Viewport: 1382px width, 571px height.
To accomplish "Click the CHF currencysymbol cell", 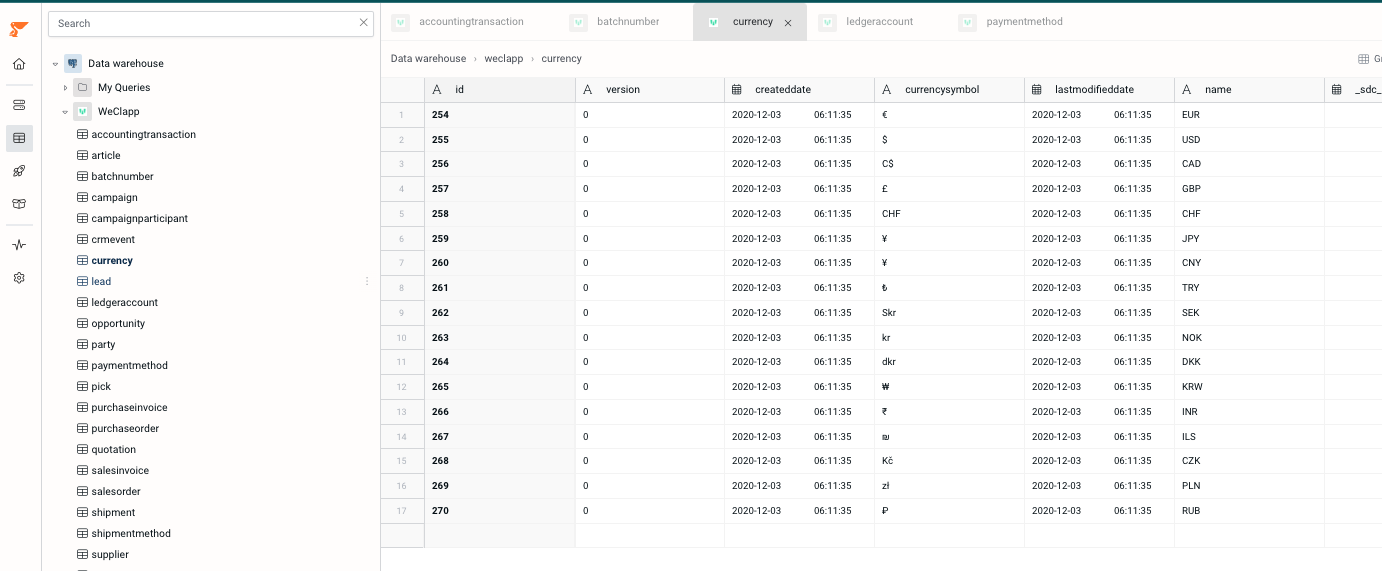I will pyautogui.click(x=950, y=214).
